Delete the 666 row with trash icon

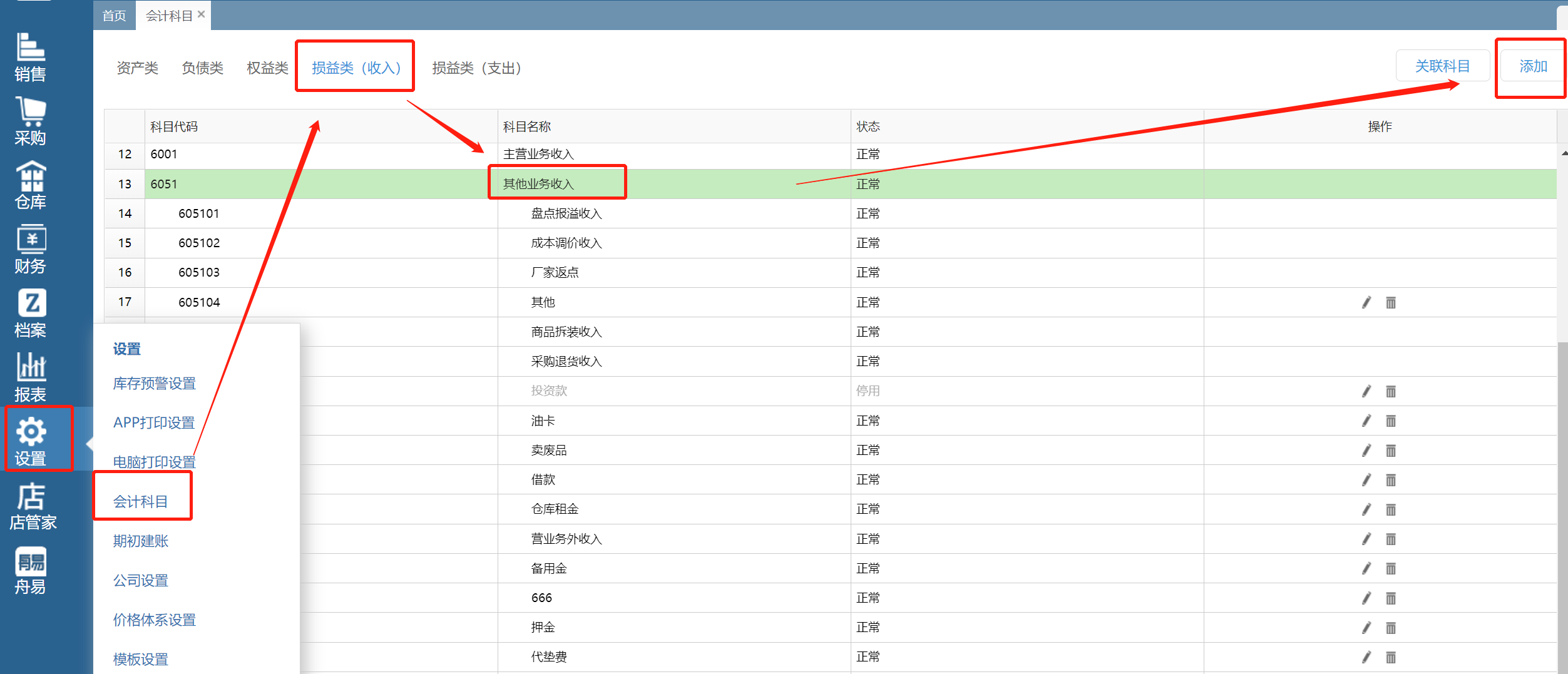(1391, 598)
